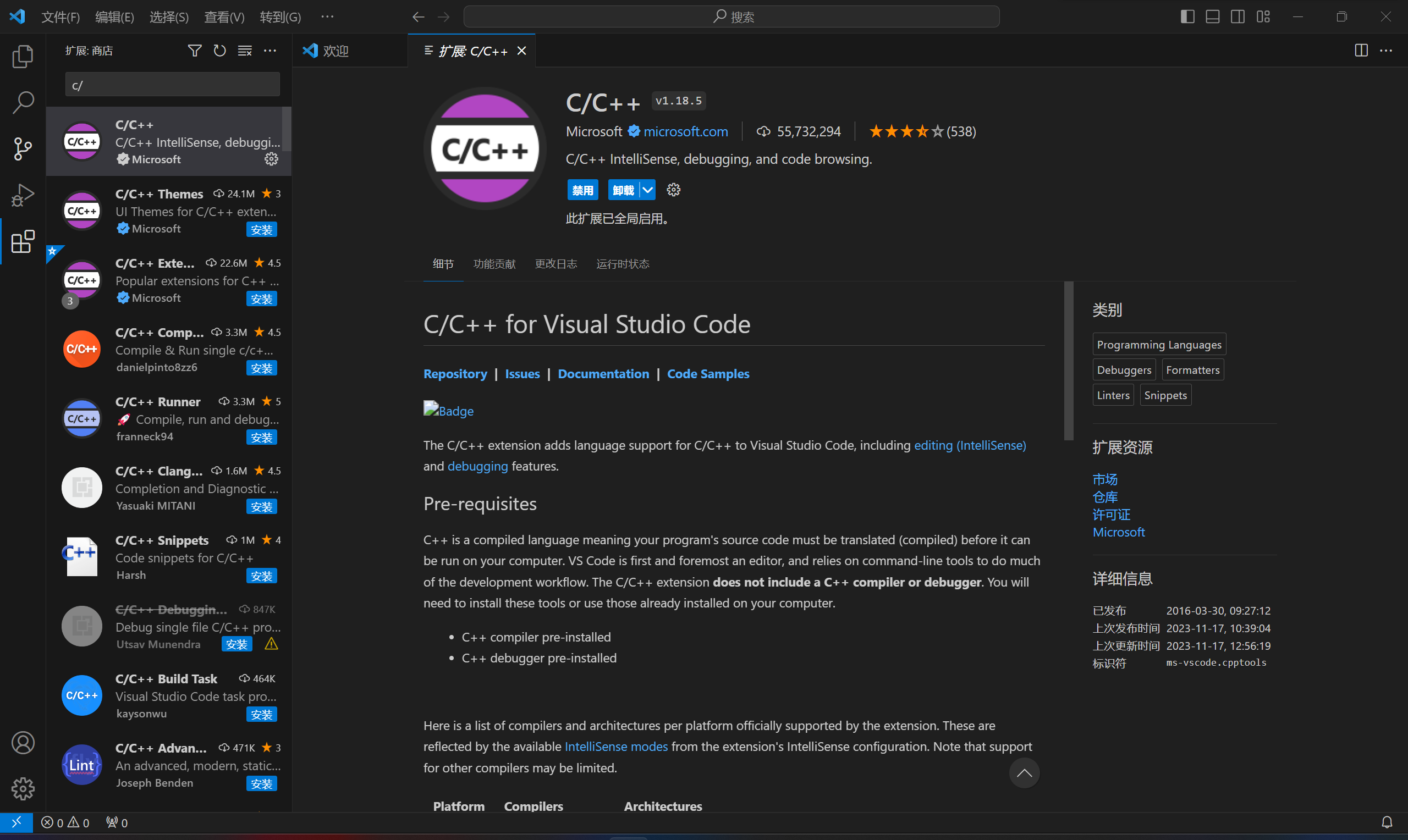This screenshot has width=1408, height=840.
Task: Open editor more actions ellipsis
Action: pyautogui.click(x=1386, y=51)
